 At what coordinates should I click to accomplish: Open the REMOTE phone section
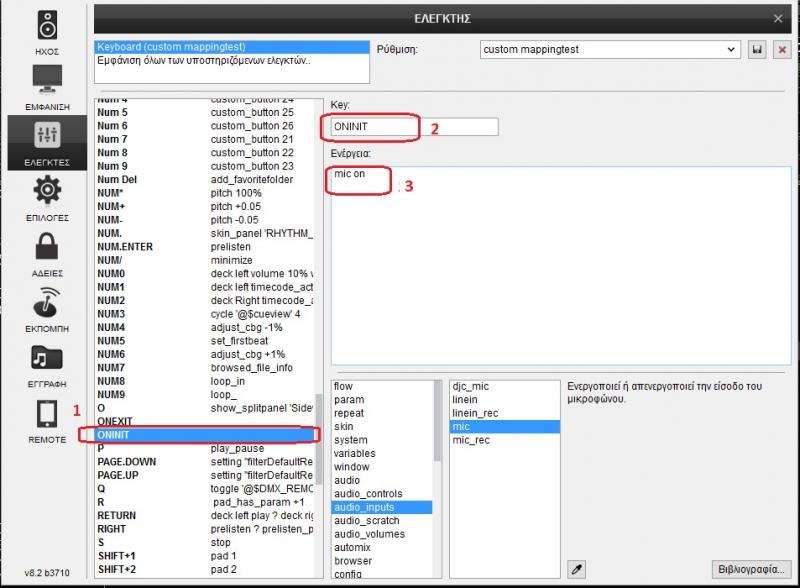[x=46, y=418]
